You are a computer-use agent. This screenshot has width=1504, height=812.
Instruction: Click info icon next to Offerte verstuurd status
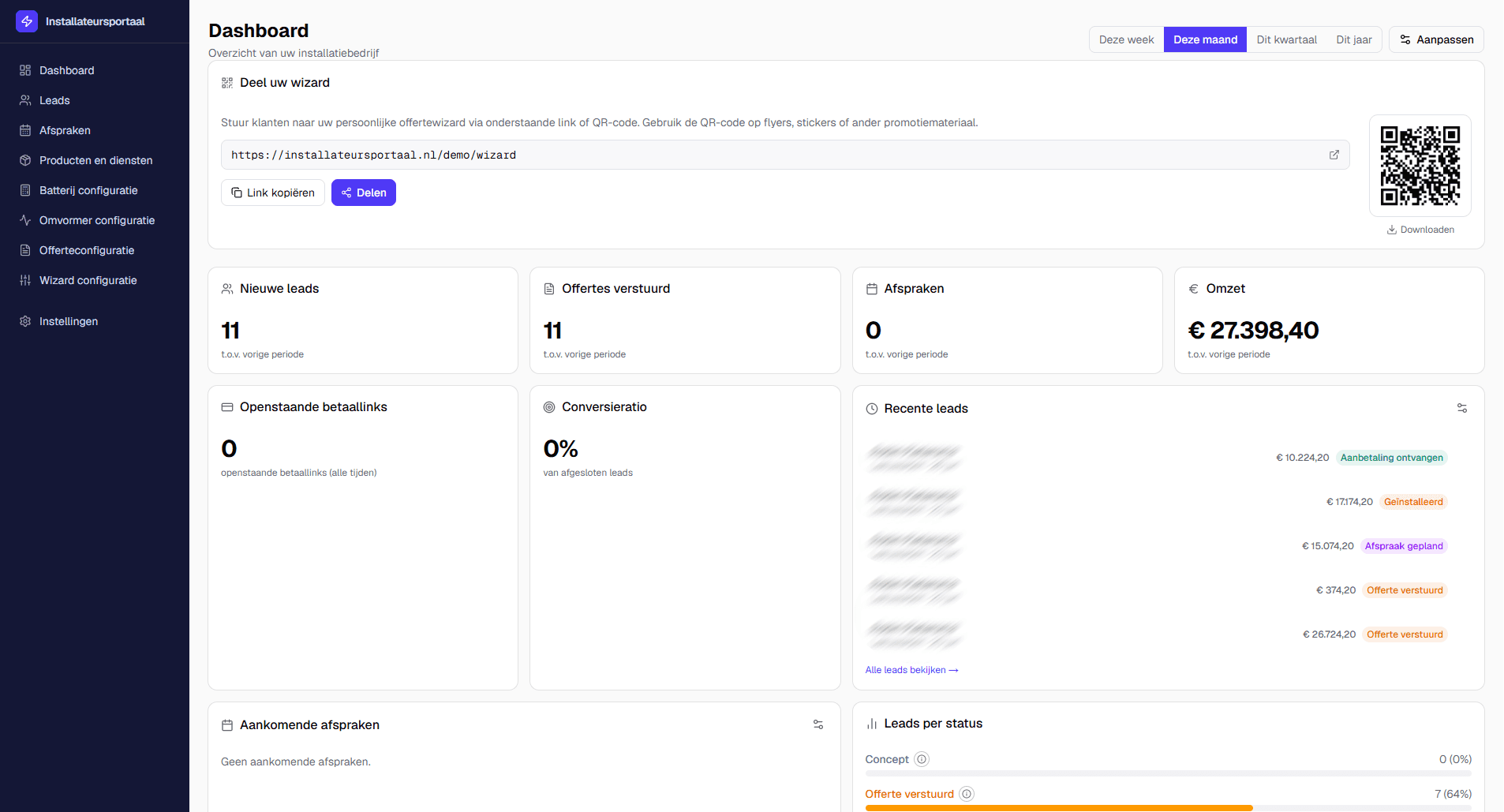[x=967, y=794]
